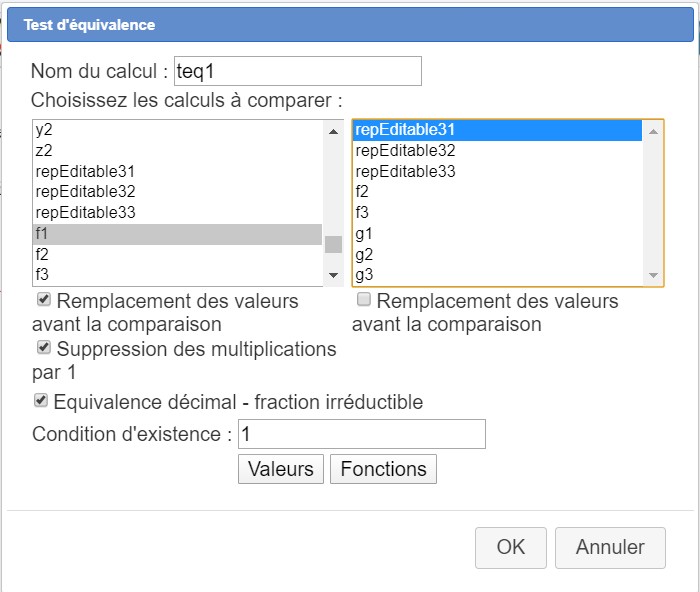Image resolution: width=700 pixels, height=592 pixels.
Task: Open the Fonctions button
Action: coord(383,469)
